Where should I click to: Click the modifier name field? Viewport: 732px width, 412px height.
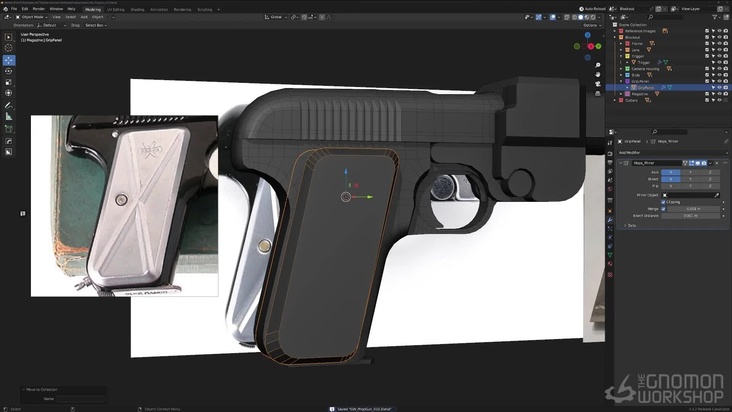pyautogui.click(x=657, y=163)
